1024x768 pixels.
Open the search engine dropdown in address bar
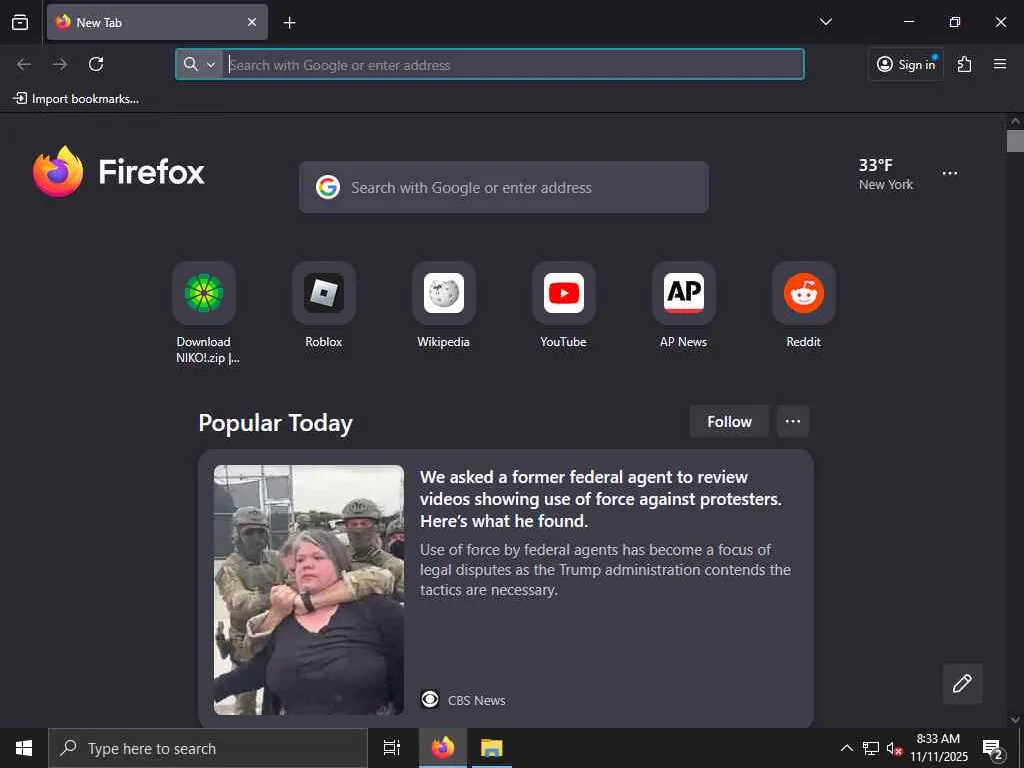coord(199,64)
